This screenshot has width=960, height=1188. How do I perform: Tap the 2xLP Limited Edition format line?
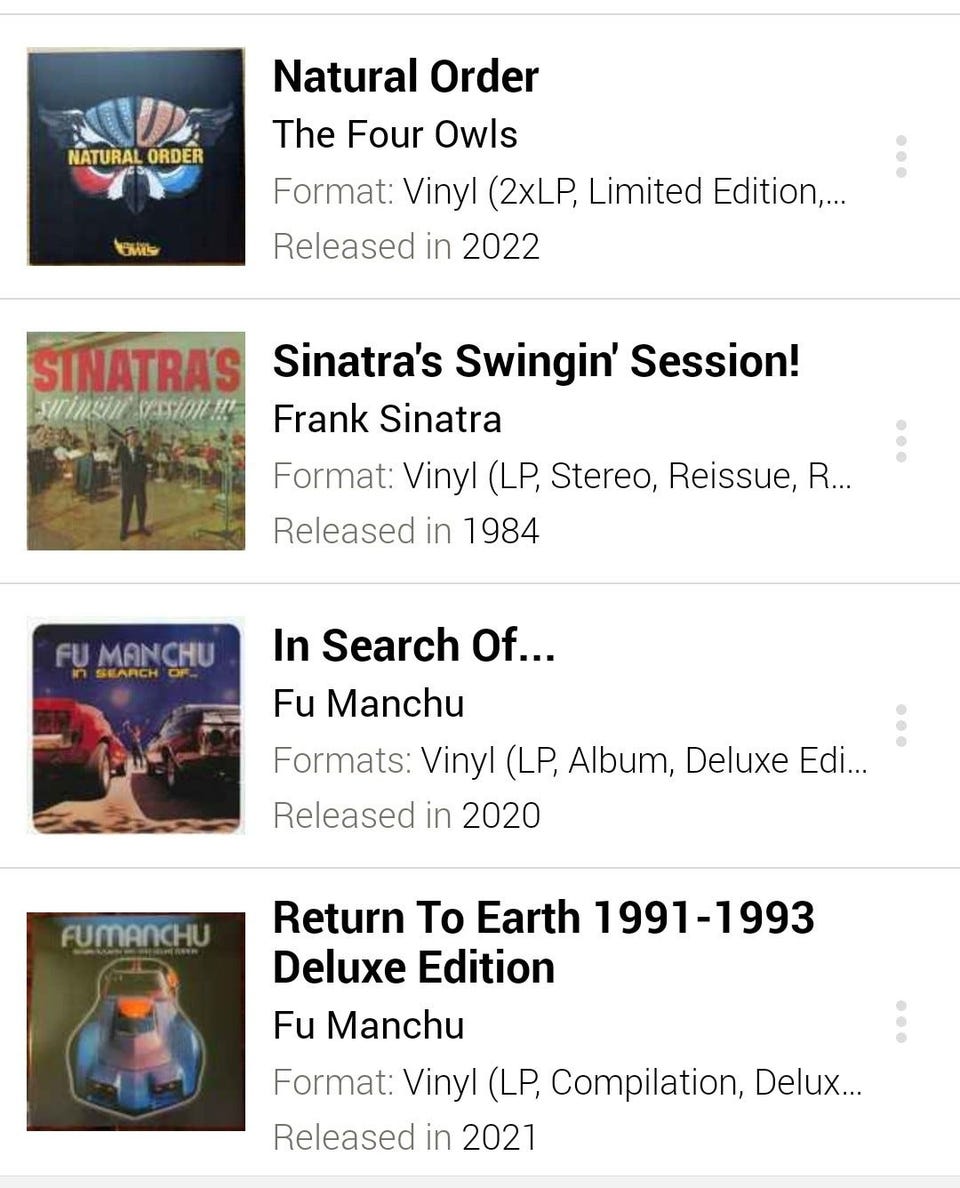tap(560, 191)
